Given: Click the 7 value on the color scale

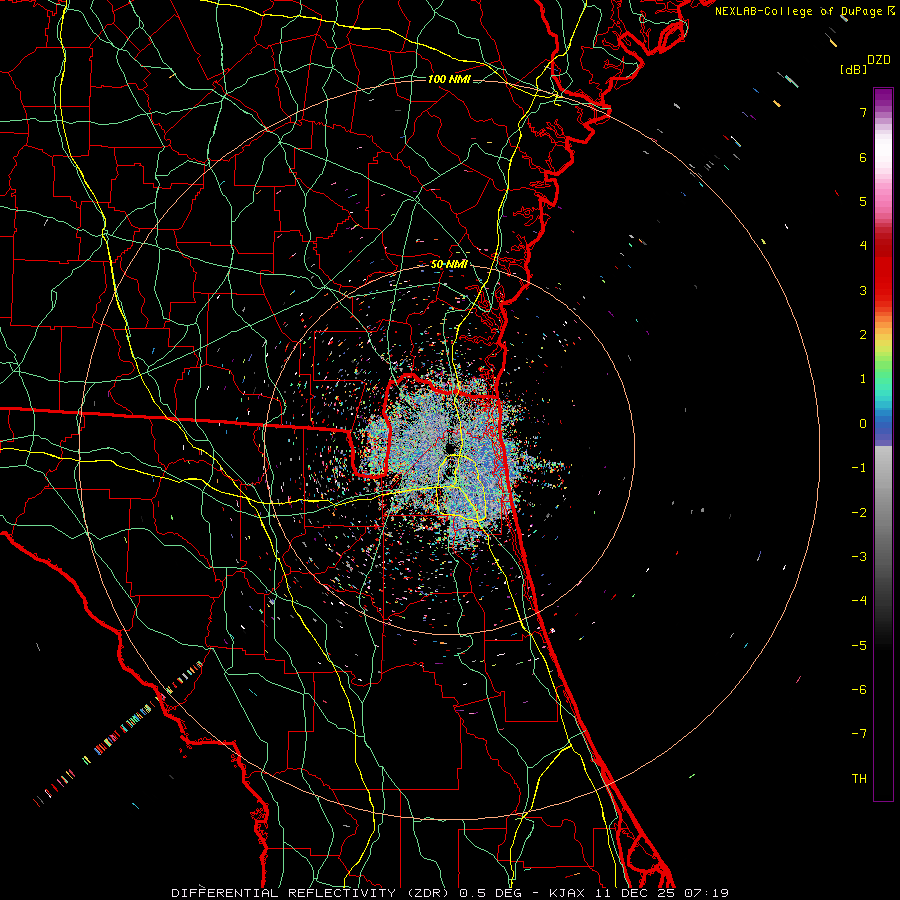Looking at the screenshot, I should tap(863, 112).
